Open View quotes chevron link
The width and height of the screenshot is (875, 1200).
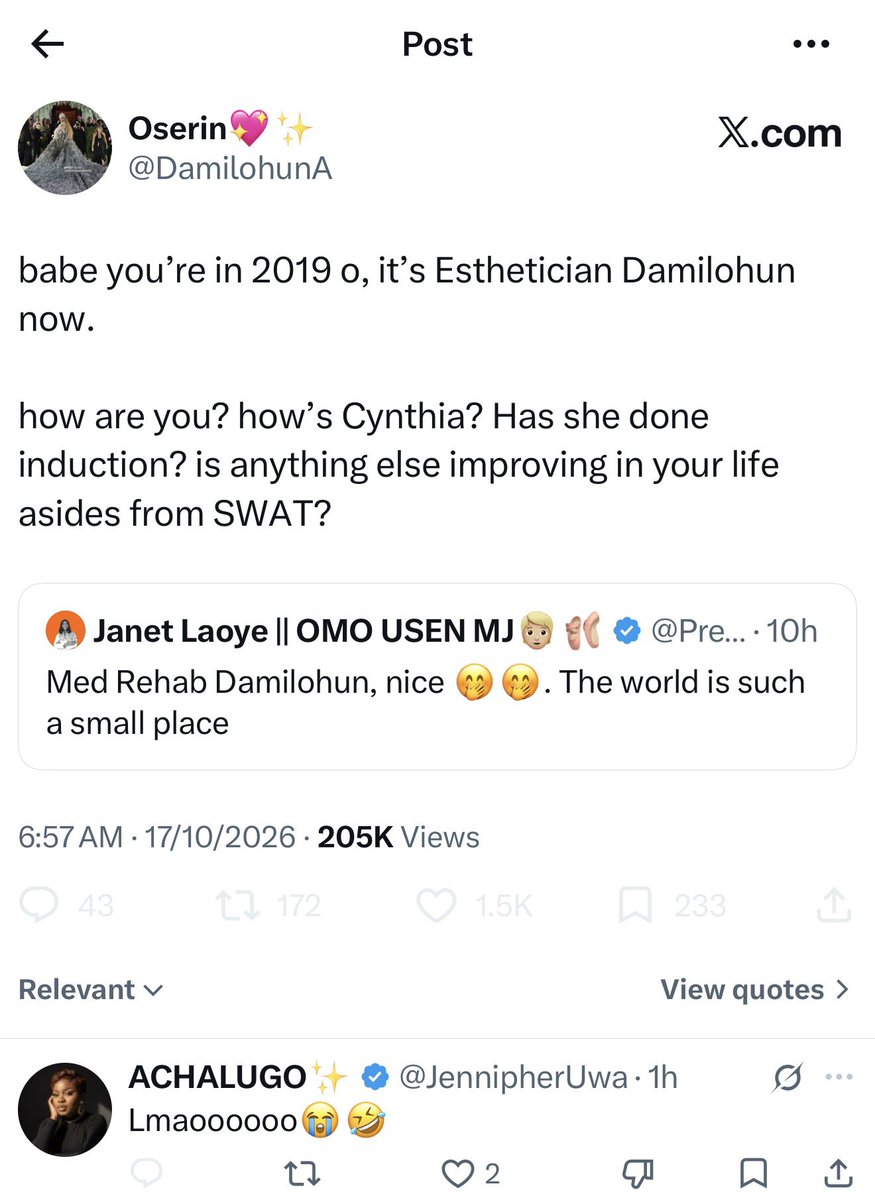point(754,990)
